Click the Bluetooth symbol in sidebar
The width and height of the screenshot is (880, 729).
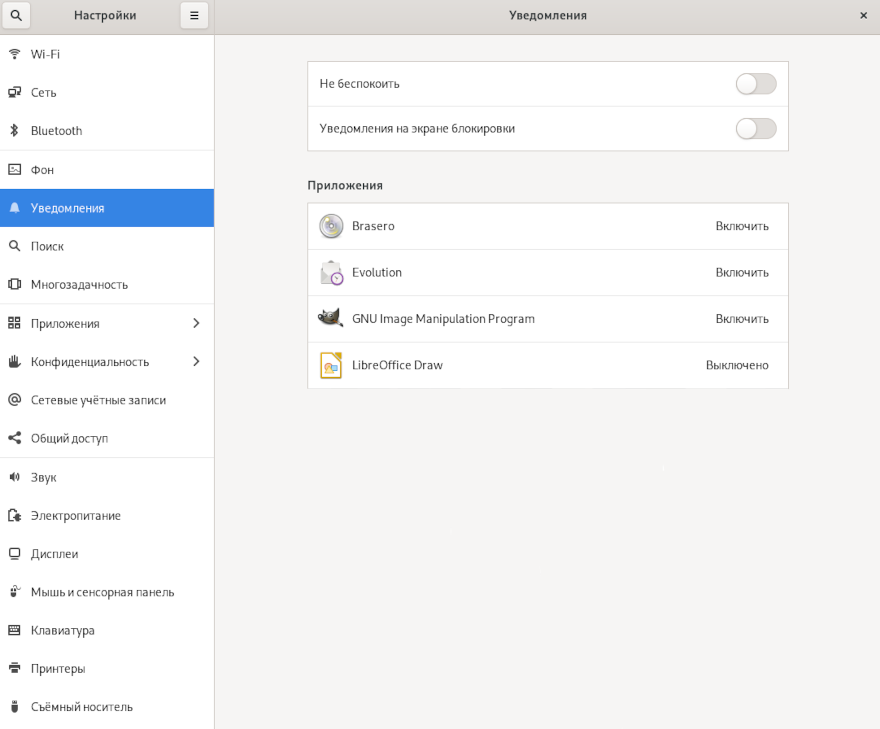click(x=15, y=131)
